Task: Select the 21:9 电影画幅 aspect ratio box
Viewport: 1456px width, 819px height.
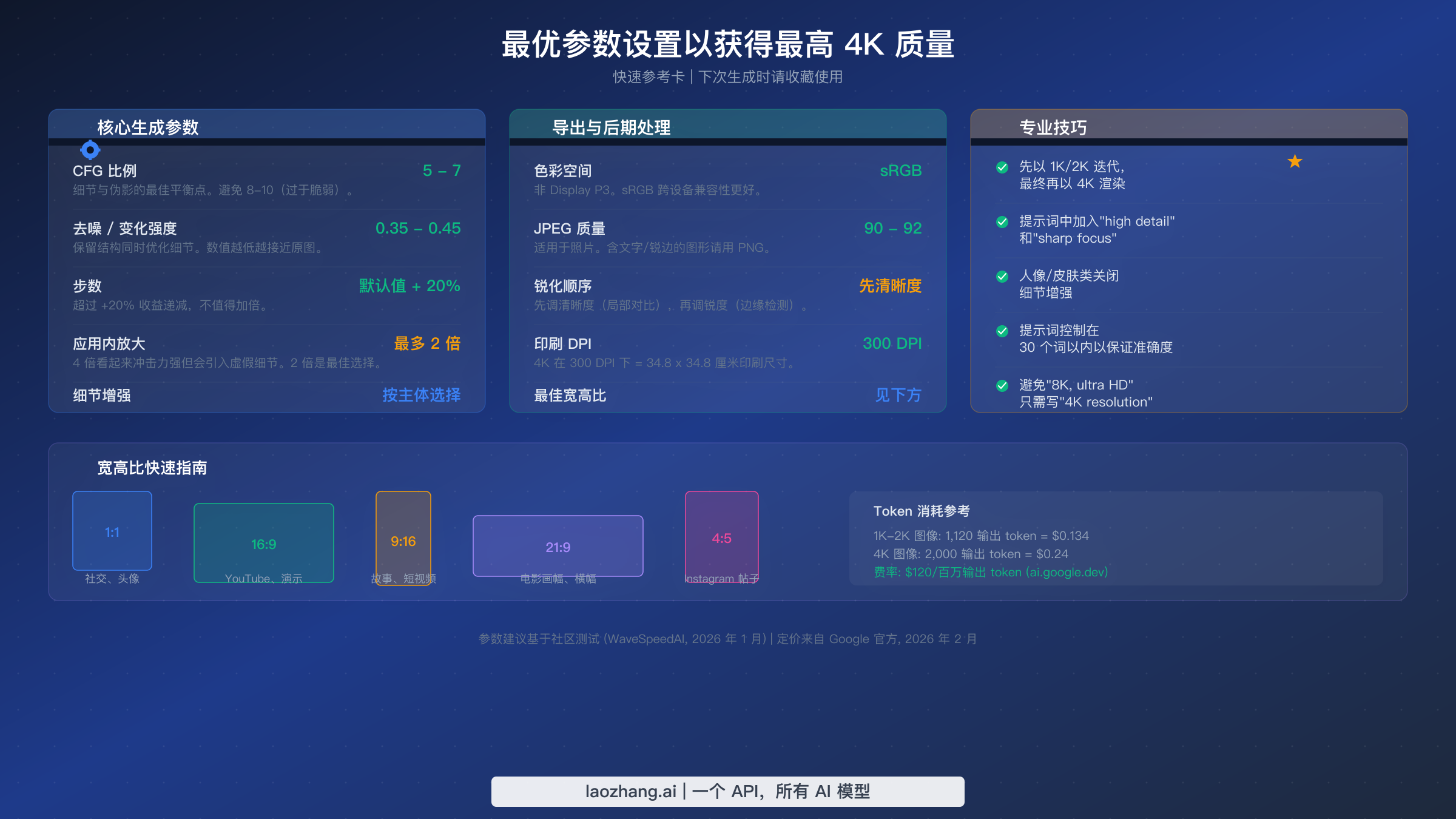Action: pos(558,546)
